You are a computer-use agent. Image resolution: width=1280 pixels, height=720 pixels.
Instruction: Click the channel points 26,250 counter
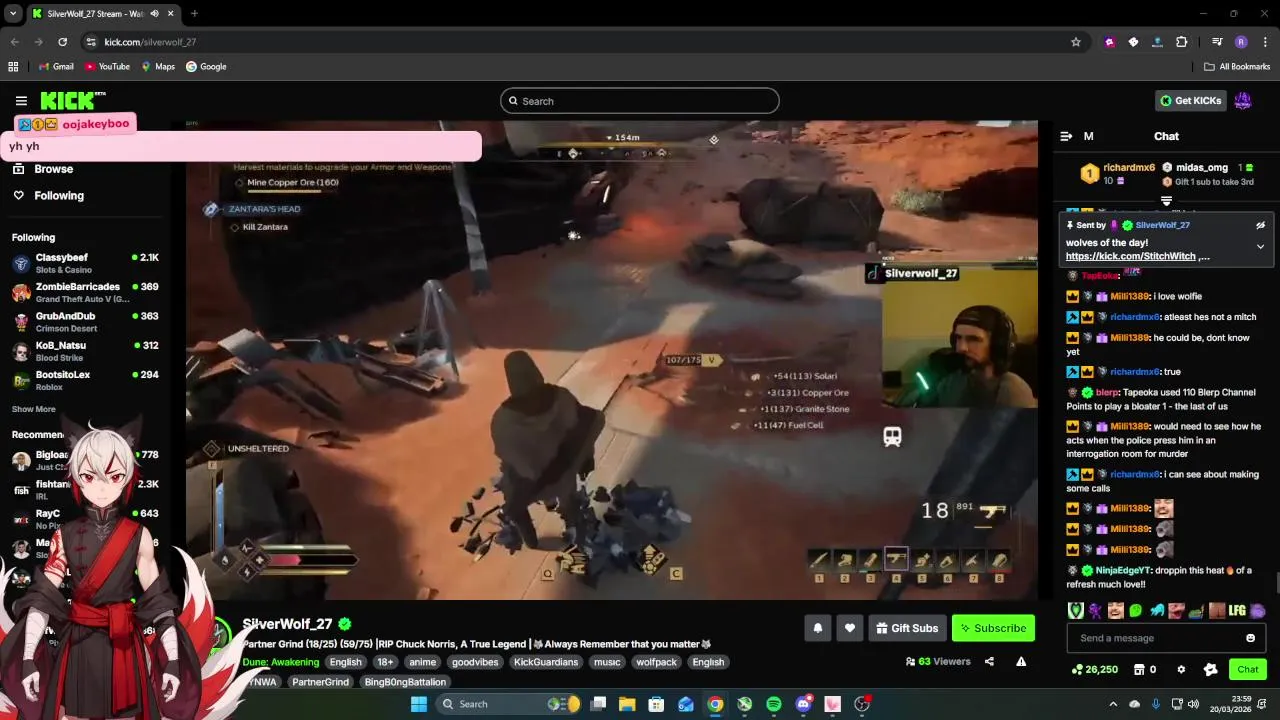pyautogui.click(x=1094, y=670)
